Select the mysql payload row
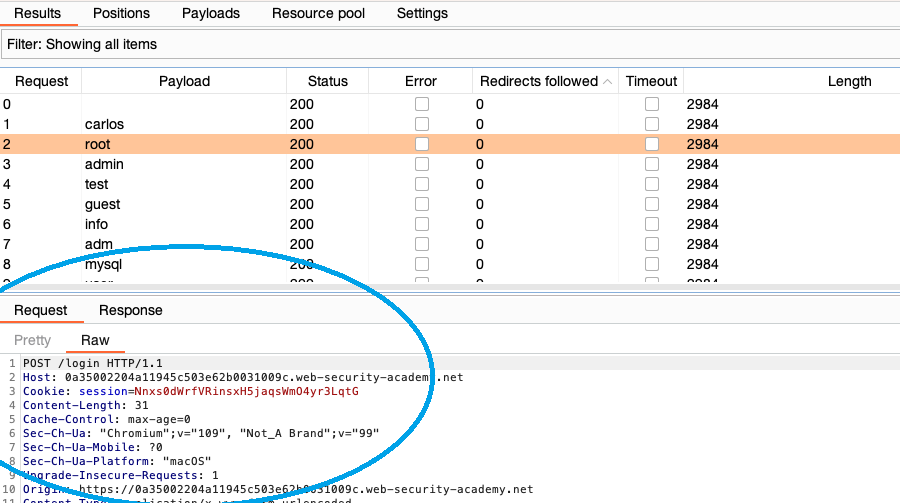The height and width of the screenshot is (503, 900). pyautogui.click(x=450, y=264)
